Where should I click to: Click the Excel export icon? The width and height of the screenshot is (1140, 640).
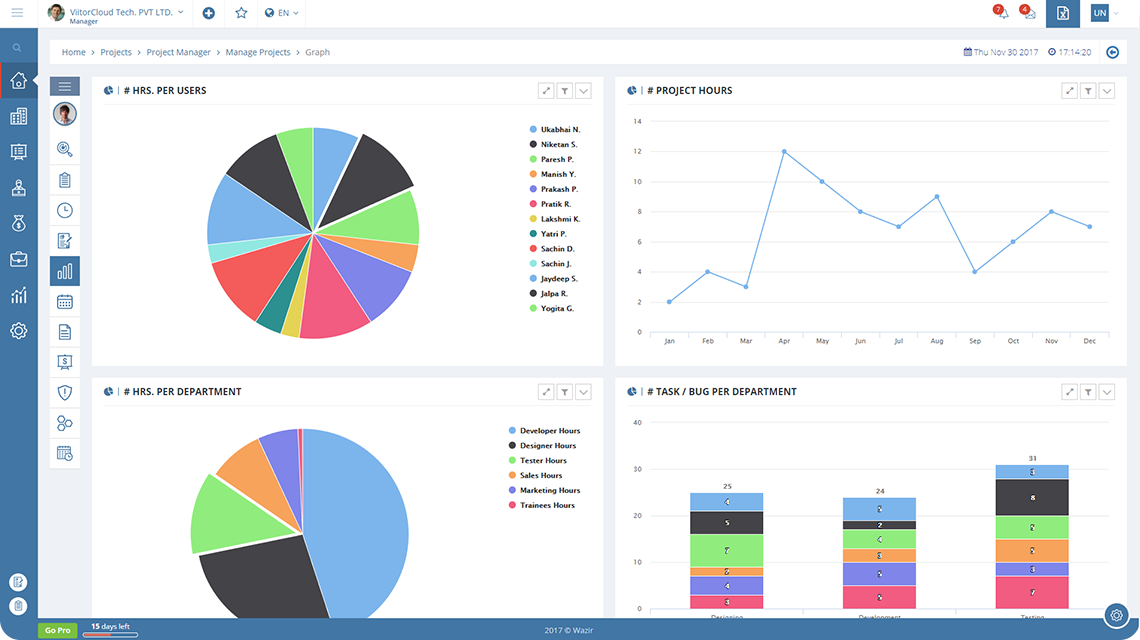1063,14
